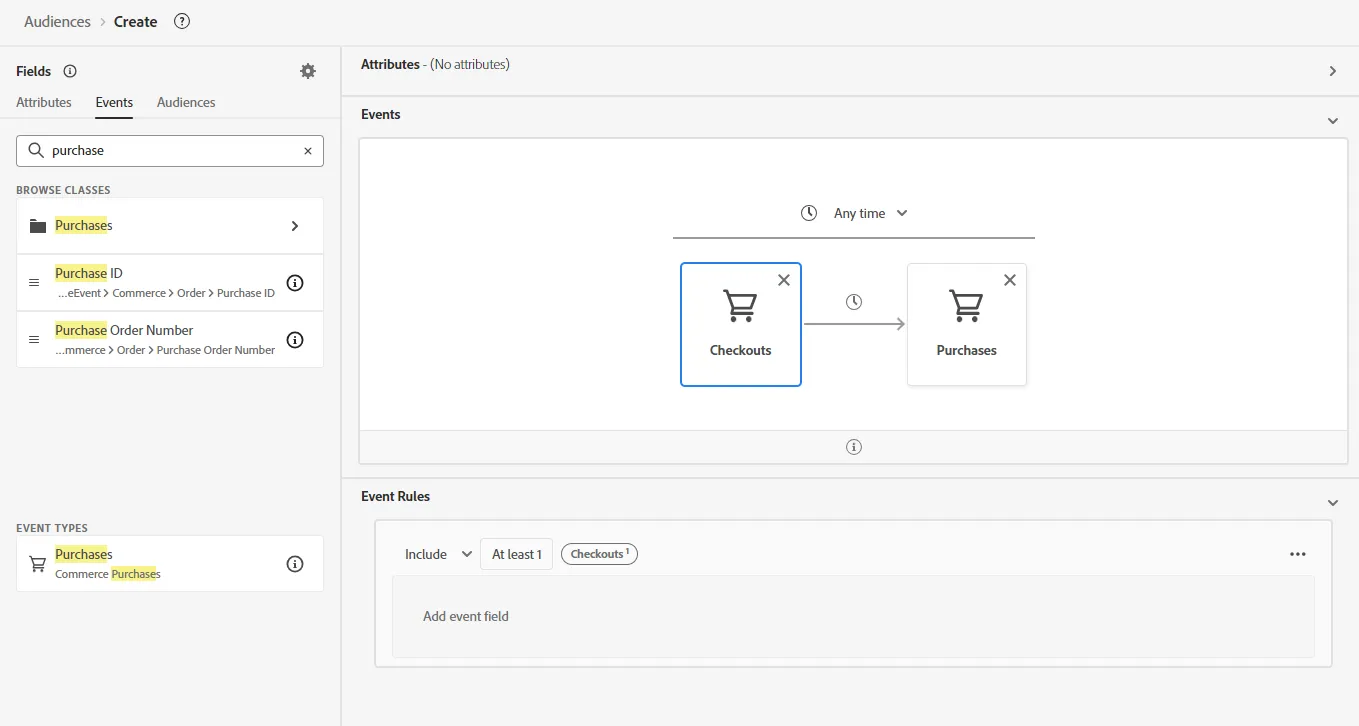Switch to the Attributes tab
1359x726 pixels.
click(x=44, y=102)
